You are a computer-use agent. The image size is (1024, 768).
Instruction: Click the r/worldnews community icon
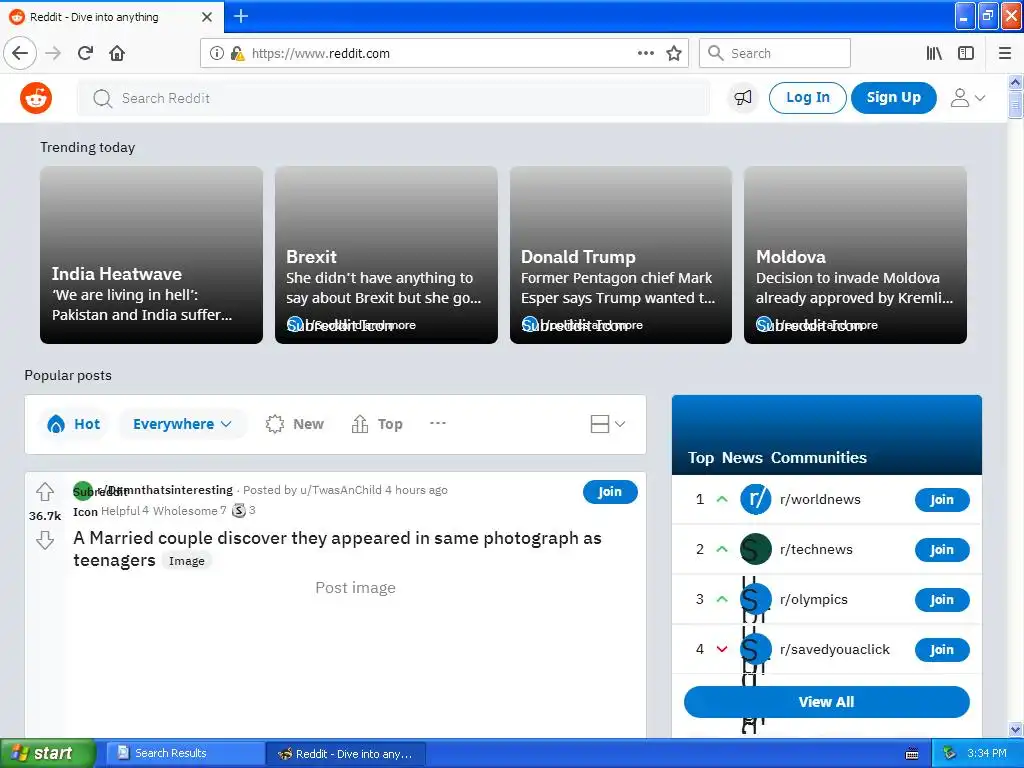coord(756,500)
